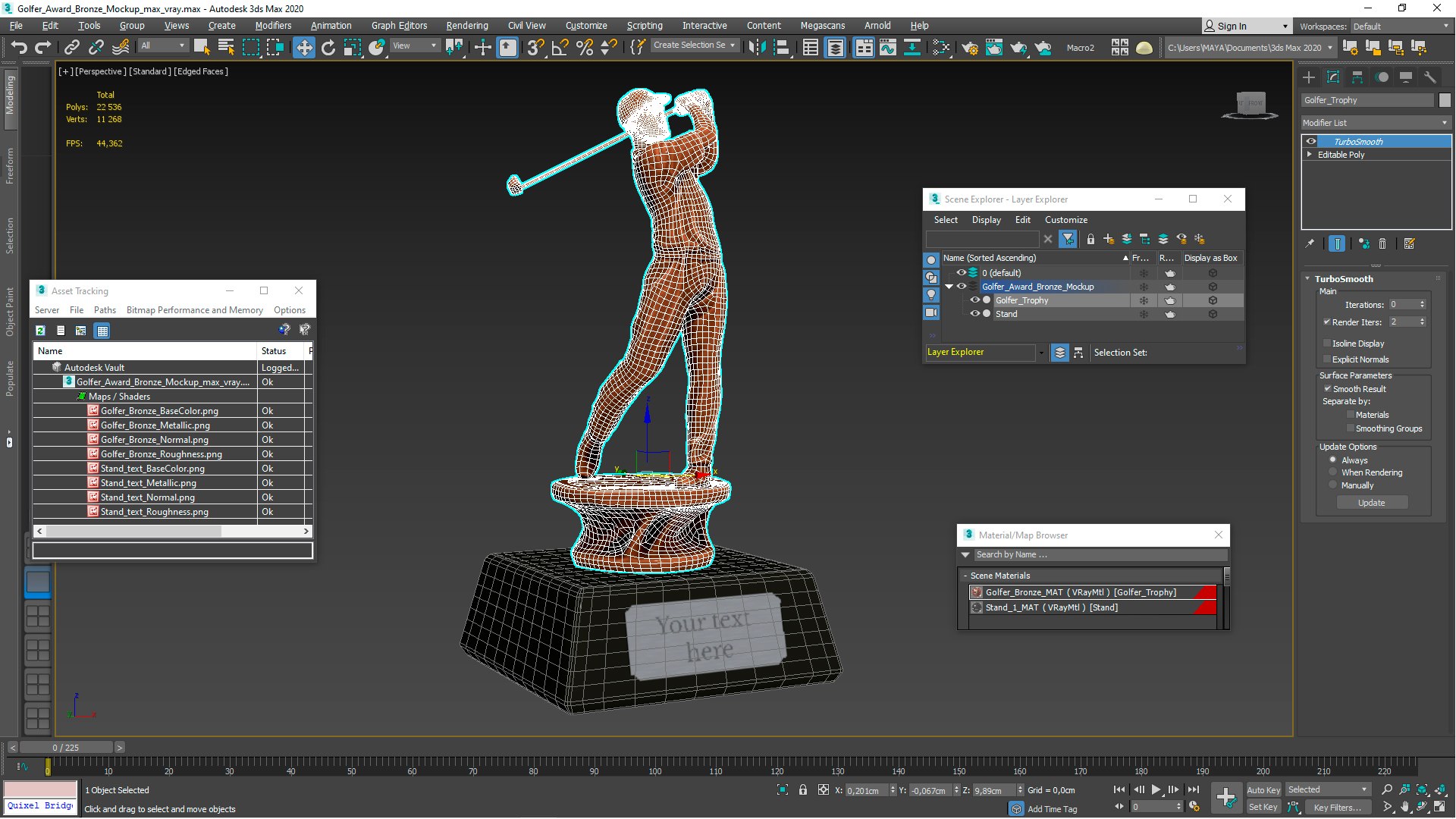Select the Select and Rotate tool
This screenshot has width=1456, height=819.
pos(328,48)
